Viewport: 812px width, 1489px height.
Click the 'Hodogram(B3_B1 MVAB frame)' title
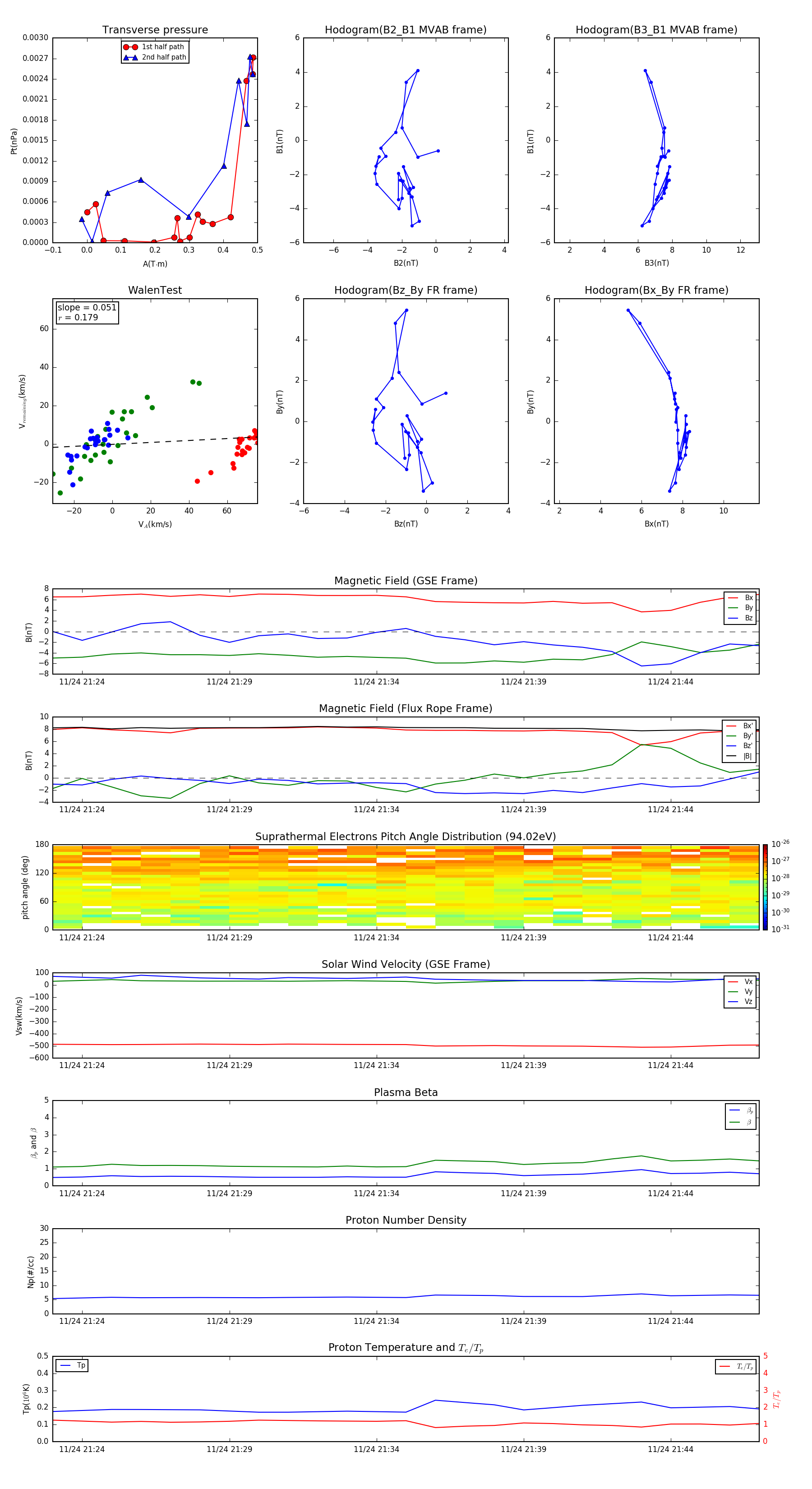click(656, 30)
